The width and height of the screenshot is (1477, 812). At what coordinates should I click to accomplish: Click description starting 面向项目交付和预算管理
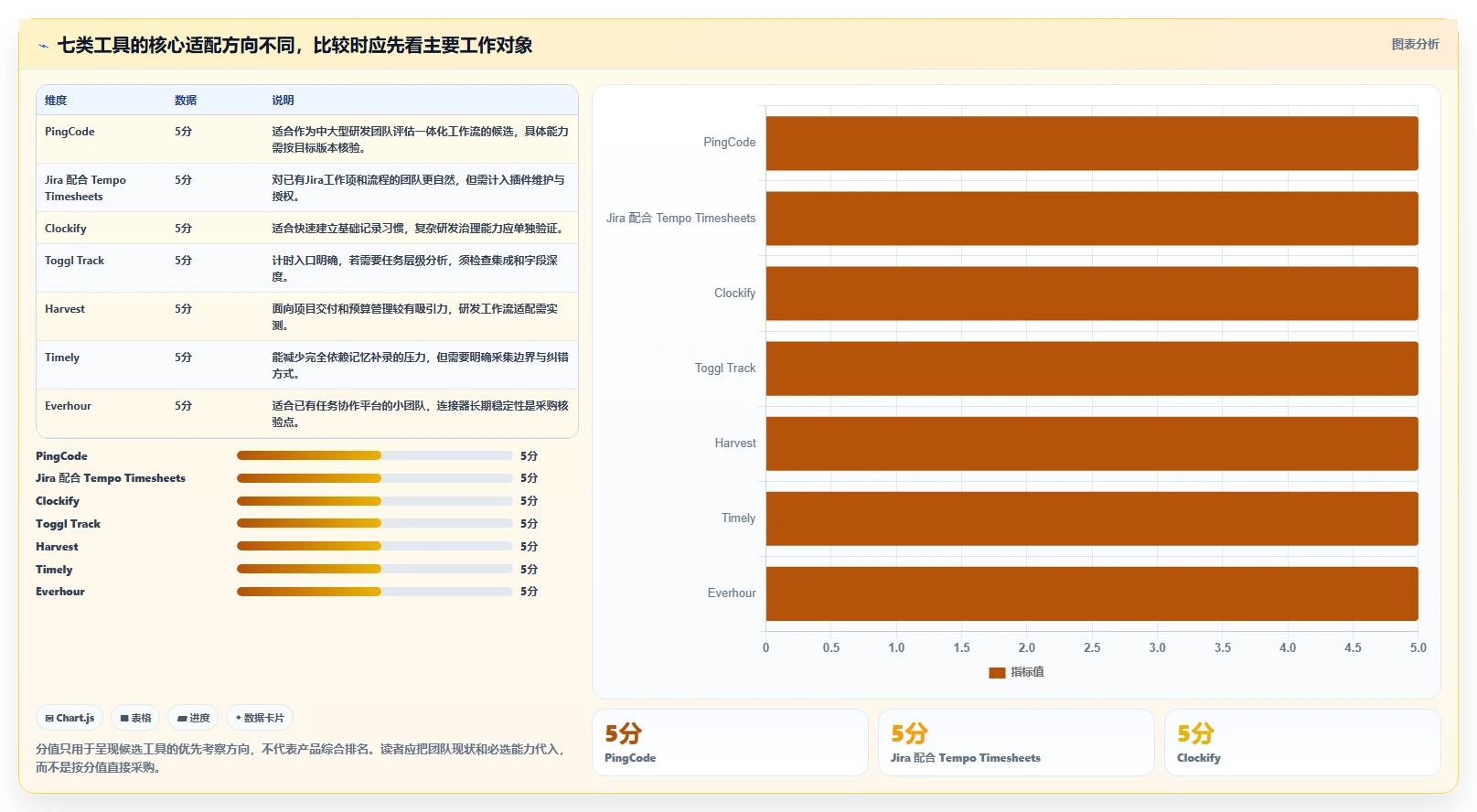pyautogui.click(x=414, y=317)
